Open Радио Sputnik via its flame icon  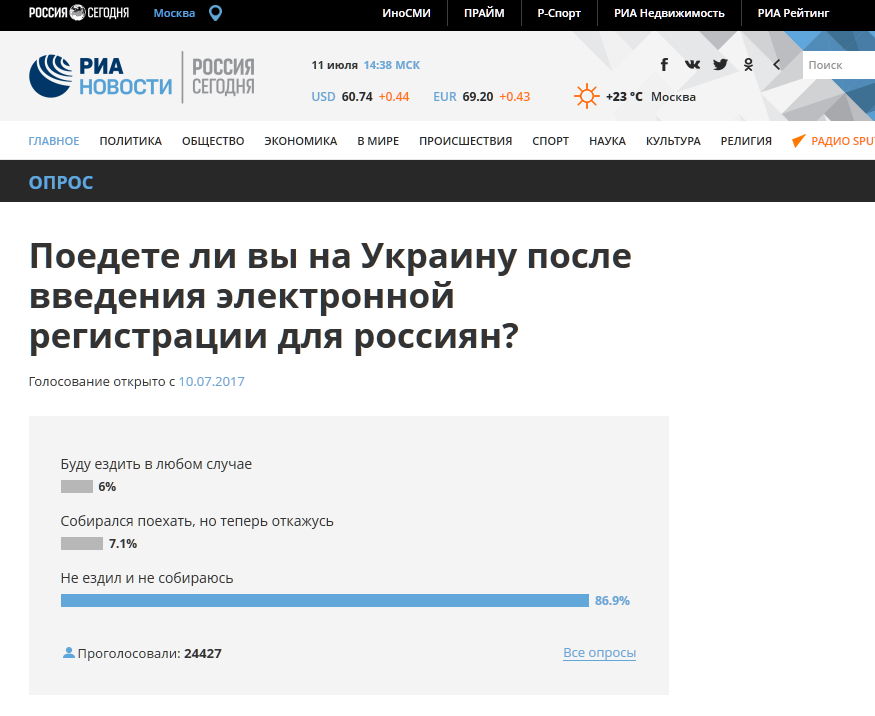point(797,140)
